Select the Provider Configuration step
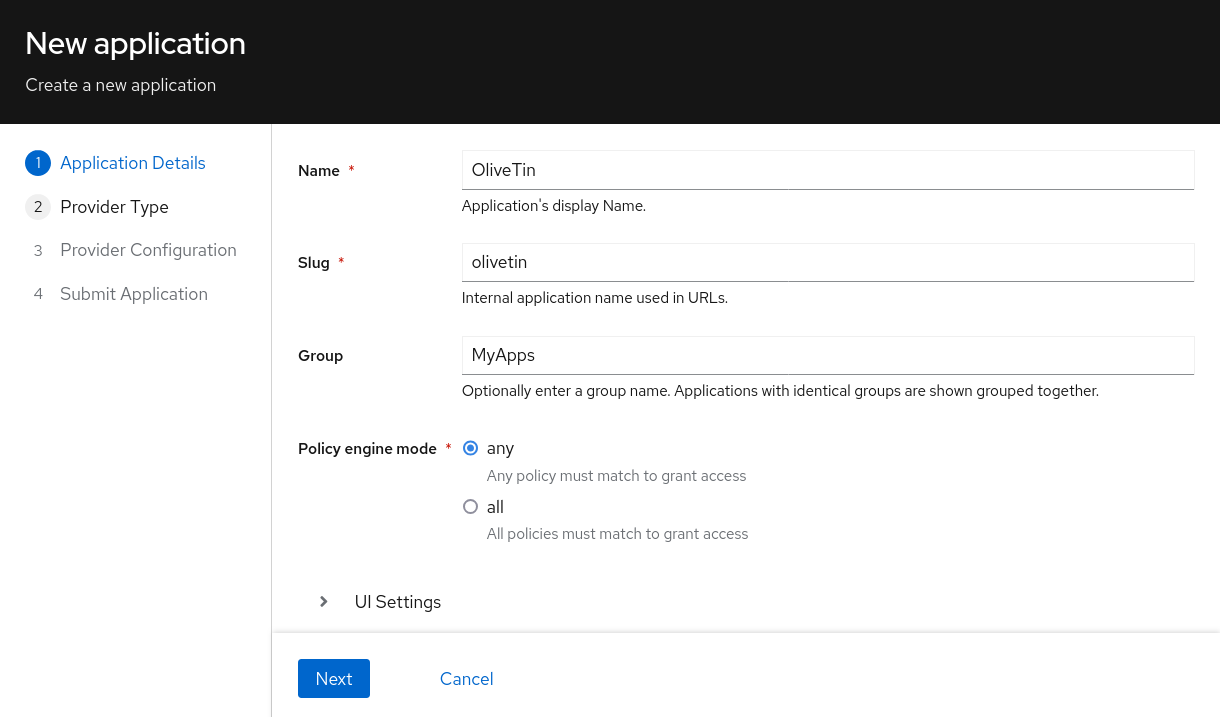 coord(148,250)
